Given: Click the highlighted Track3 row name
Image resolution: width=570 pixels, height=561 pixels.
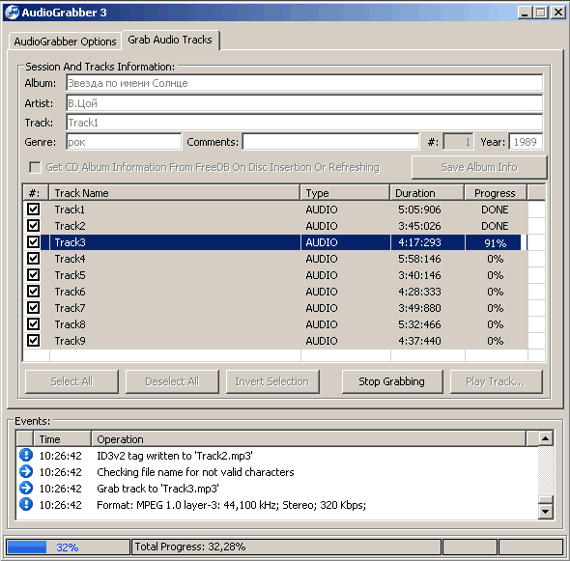Looking at the screenshot, I should tap(70, 242).
